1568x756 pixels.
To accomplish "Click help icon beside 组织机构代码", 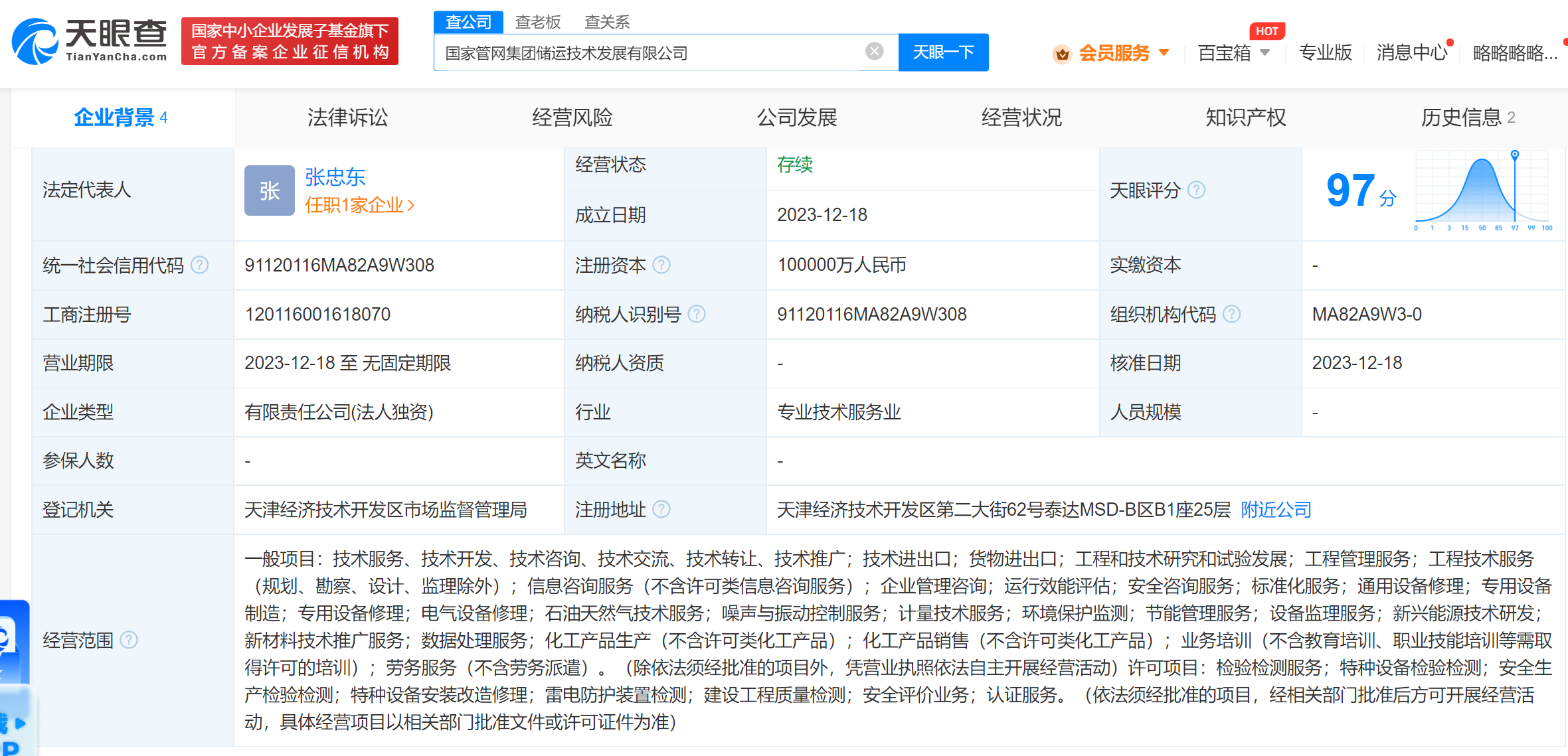I will coord(1232,314).
